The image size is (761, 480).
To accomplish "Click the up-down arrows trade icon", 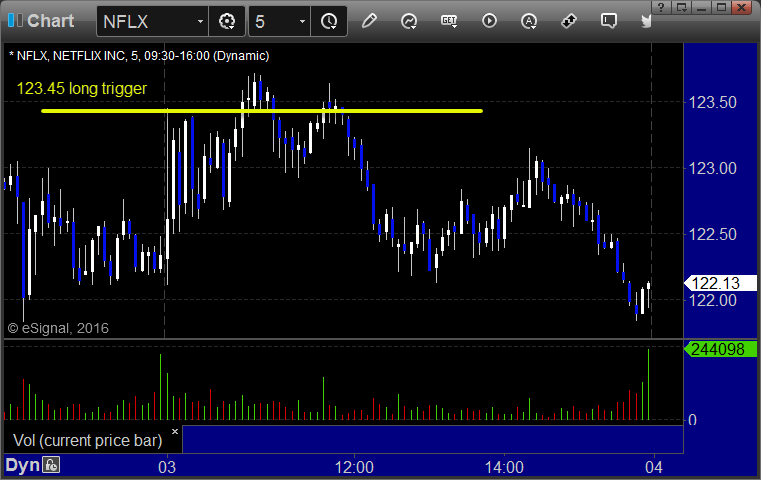I will 569,21.
